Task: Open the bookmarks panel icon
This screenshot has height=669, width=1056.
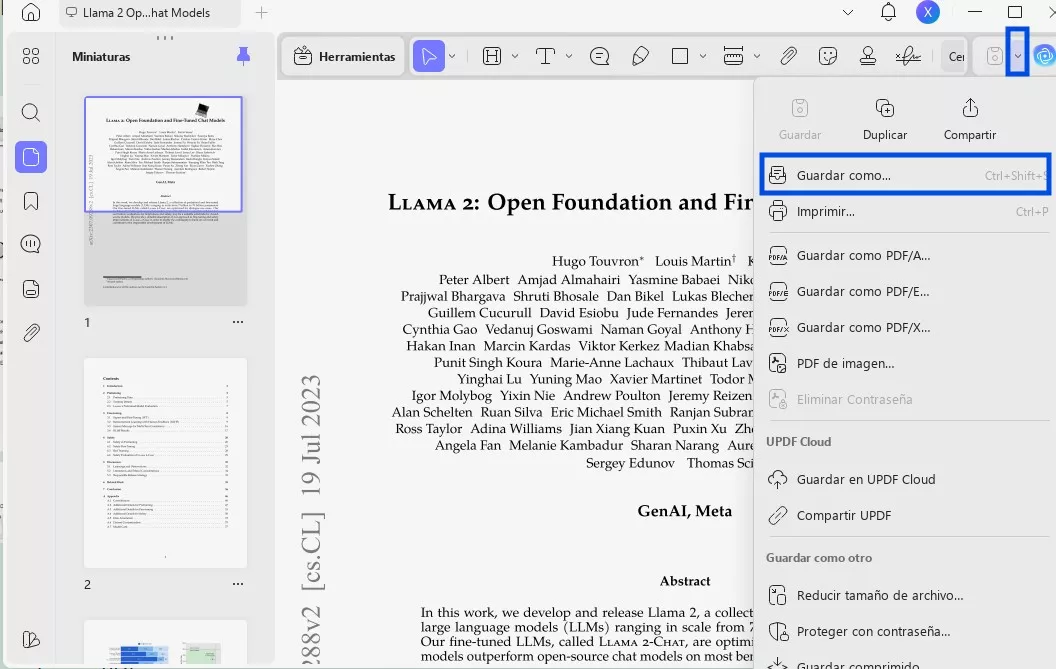Action: pyautogui.click(x=31, y=201)
